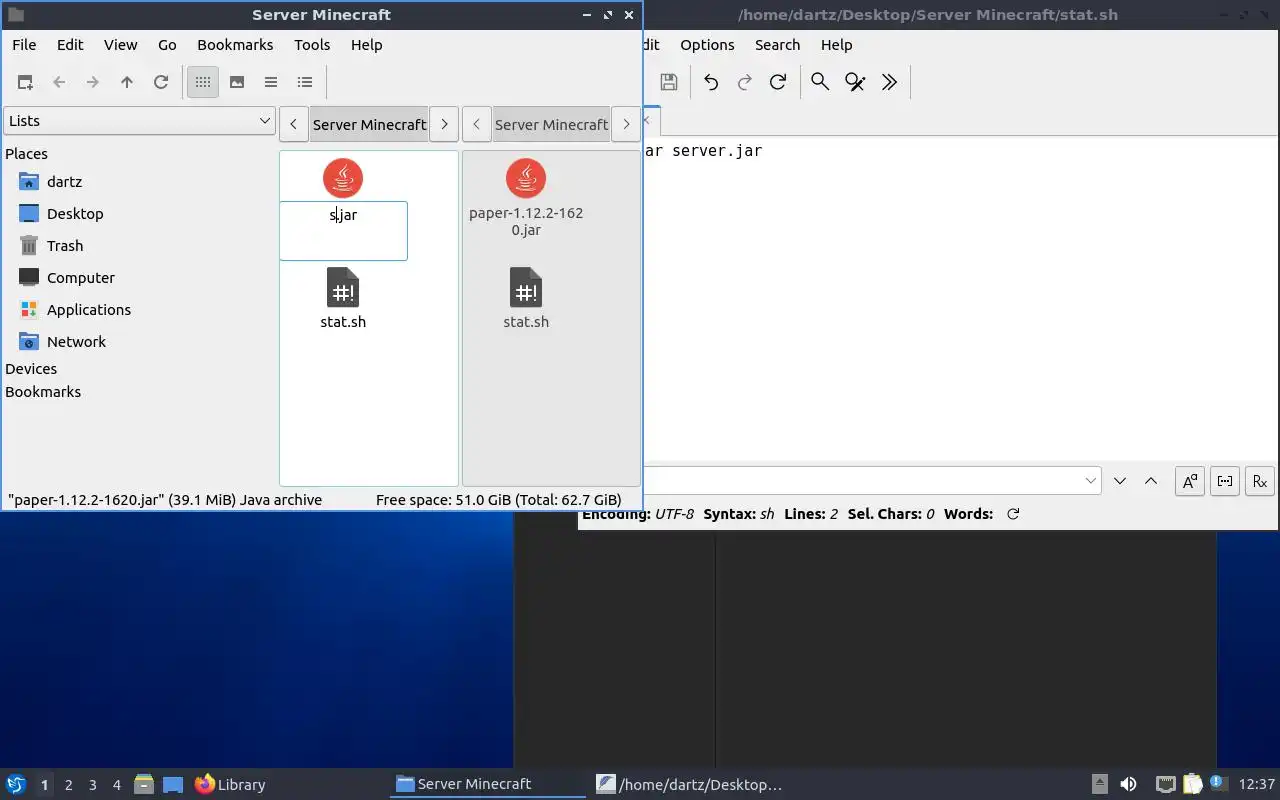Open Options menu in text editor
Viewport: 1280px width, 800px height.
click(x=707, y=45)
